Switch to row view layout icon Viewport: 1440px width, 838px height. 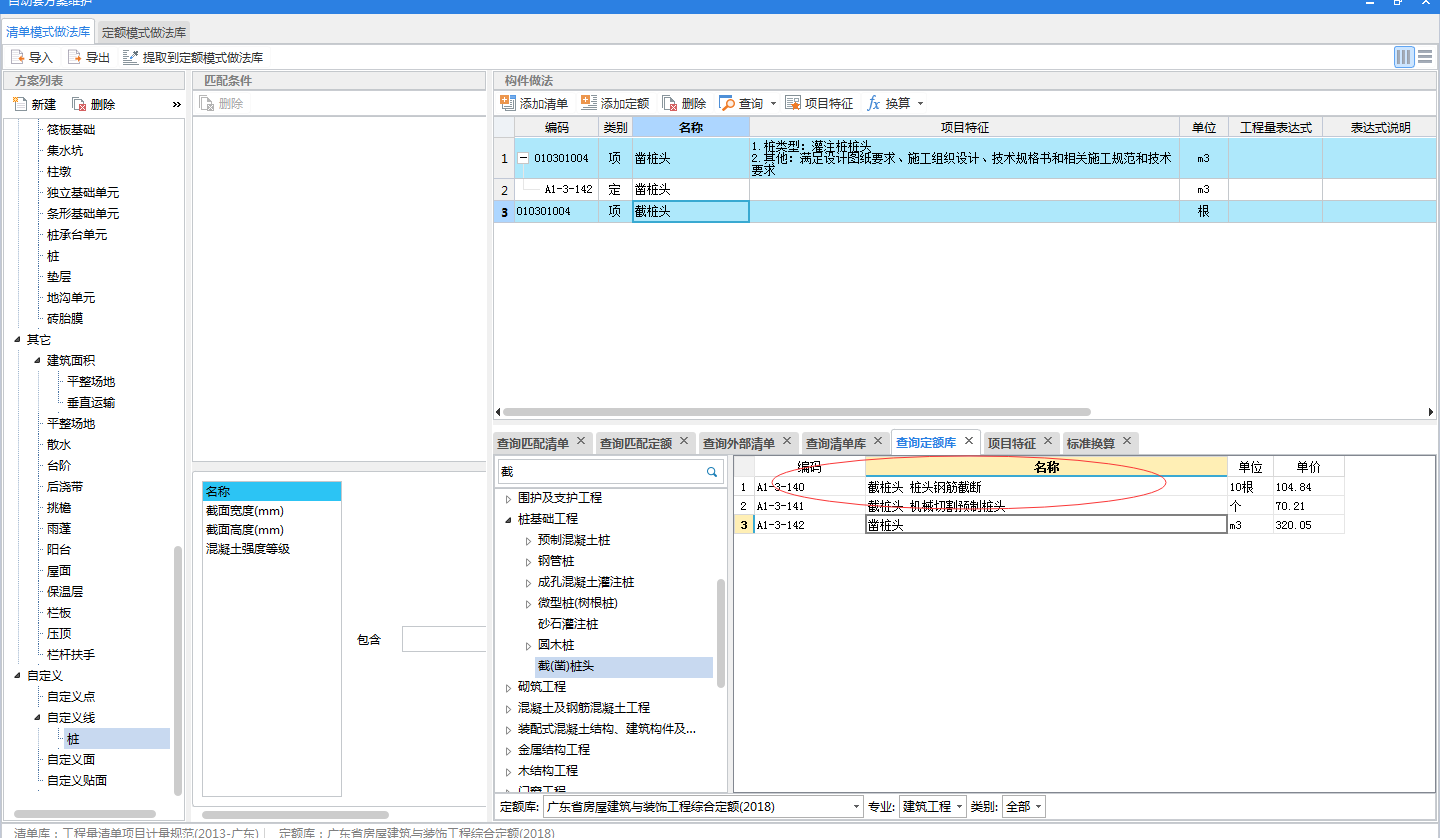coord(1425,57)
